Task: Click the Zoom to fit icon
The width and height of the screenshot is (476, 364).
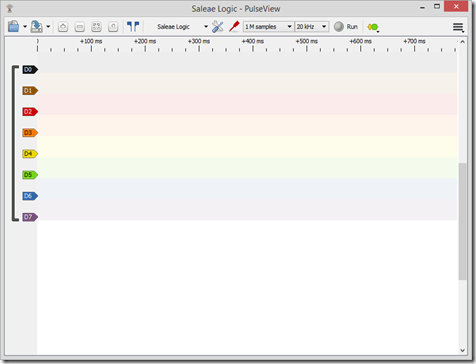Action: click(96, 27)
